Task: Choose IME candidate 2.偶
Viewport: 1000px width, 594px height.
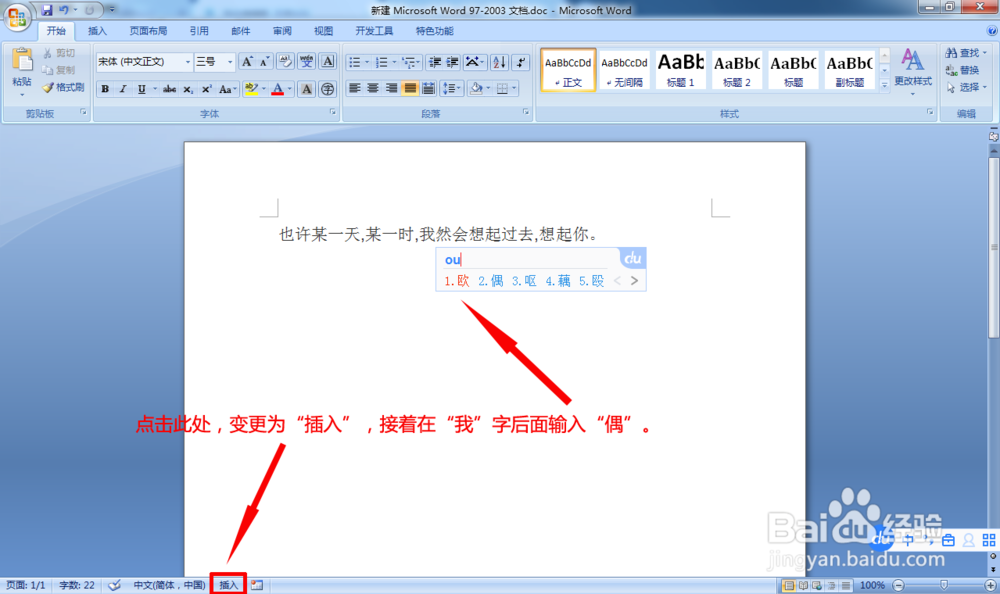Action: click(490, 281)
